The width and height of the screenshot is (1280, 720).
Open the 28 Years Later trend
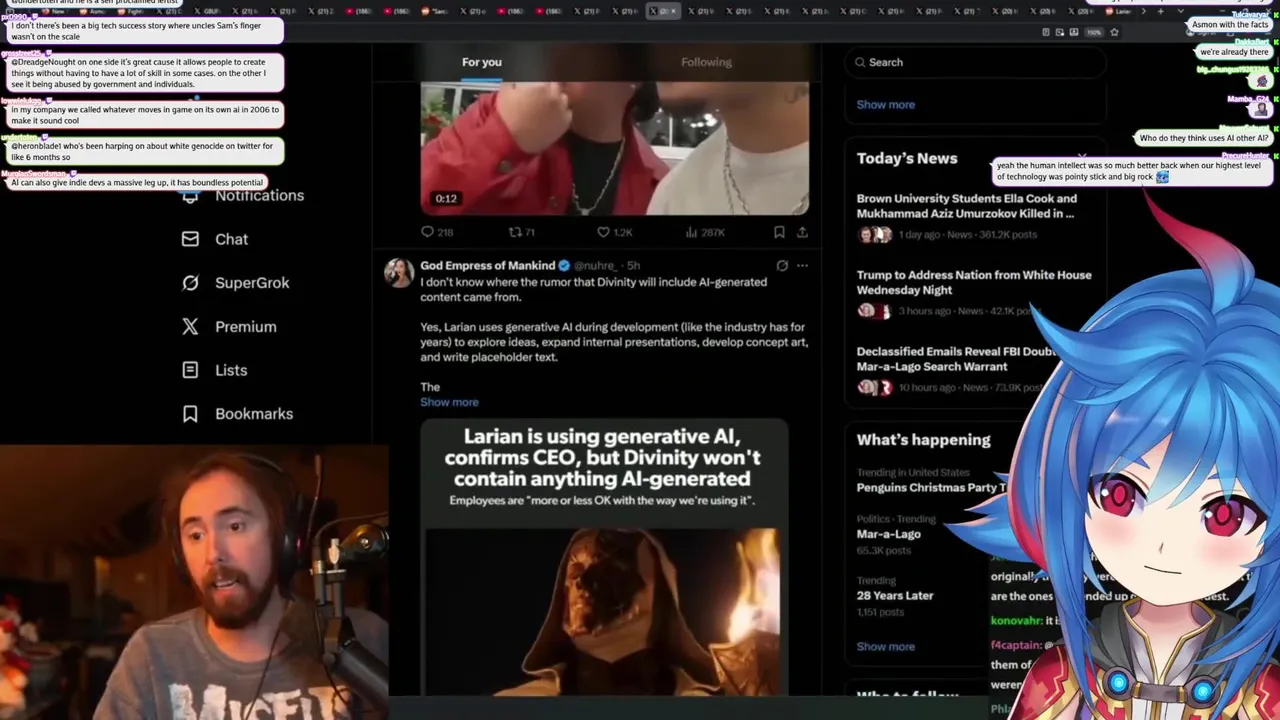pos(895,595)
